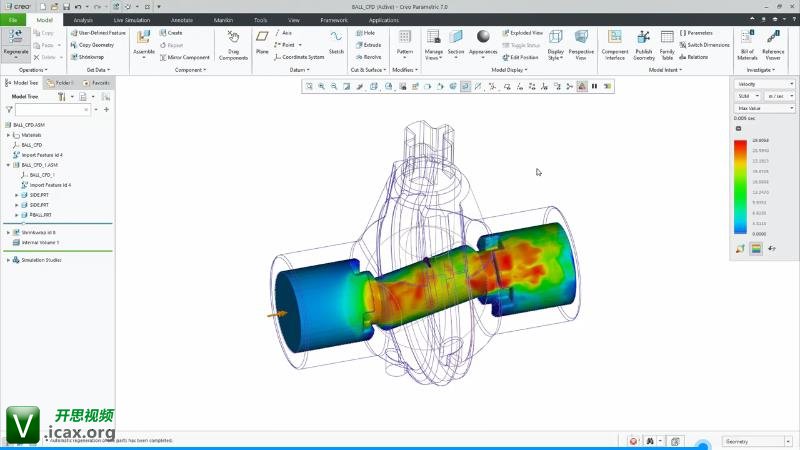Click the velocity color legend bar
The image size is (800, 450).
click(740, 187)
